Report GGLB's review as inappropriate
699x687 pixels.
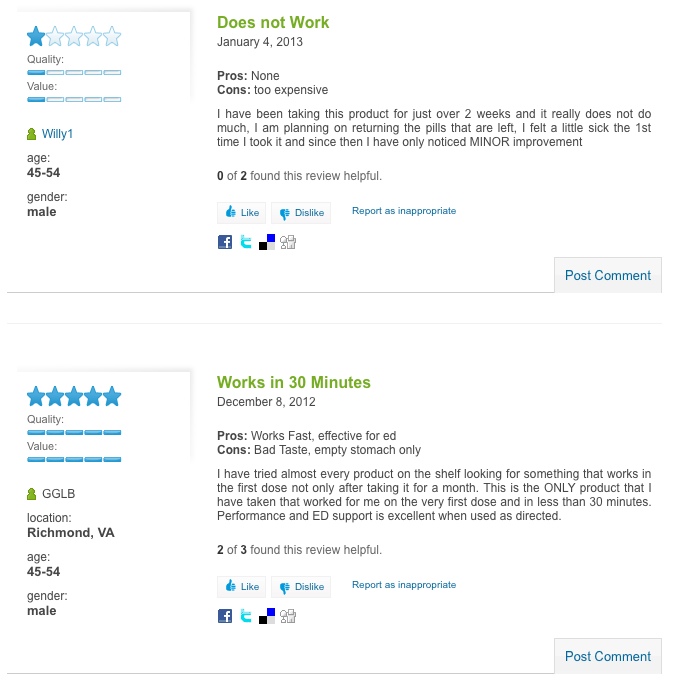click(404, 585)
